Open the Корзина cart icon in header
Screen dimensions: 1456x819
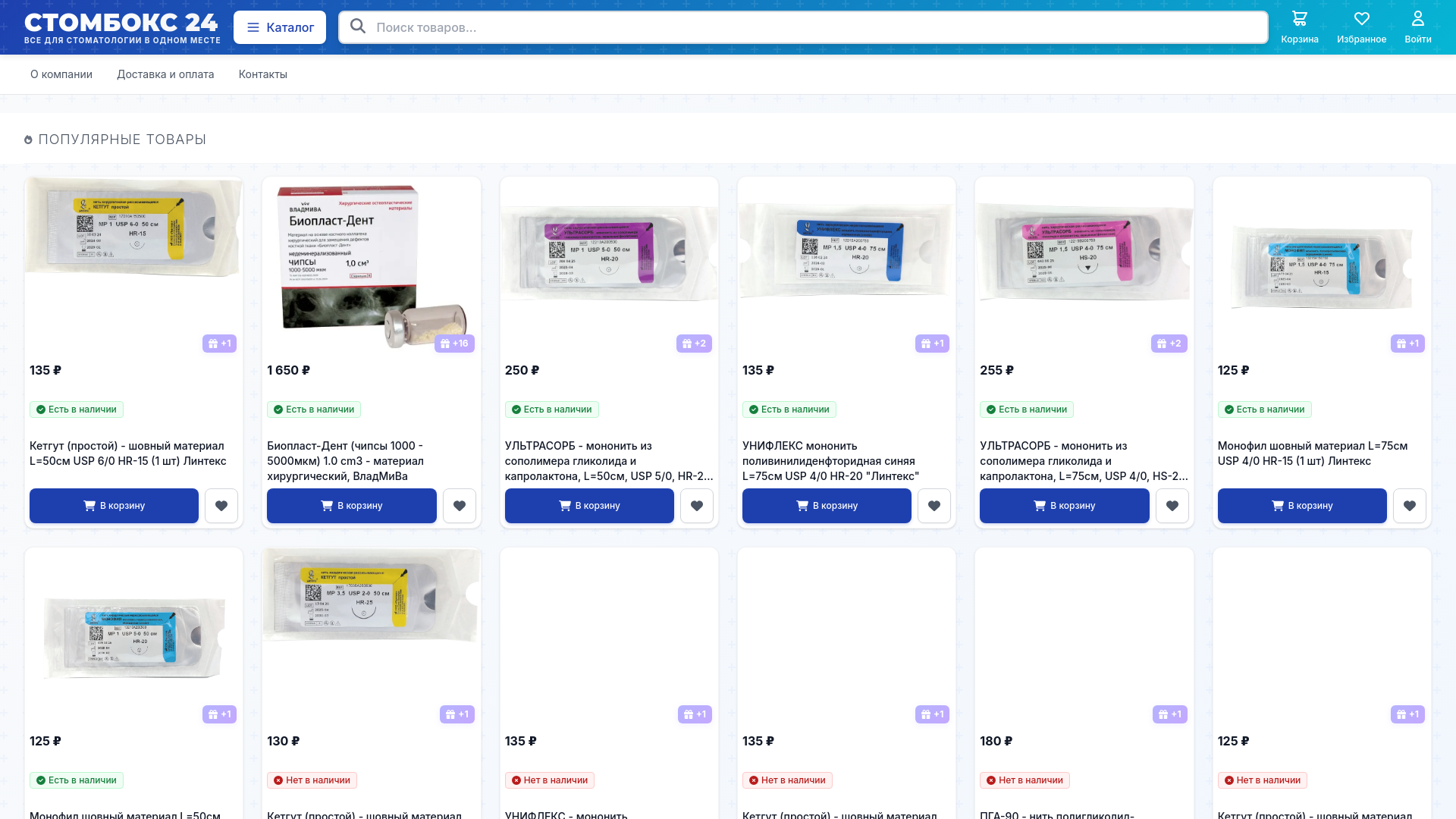click(x=1299, y=27)
